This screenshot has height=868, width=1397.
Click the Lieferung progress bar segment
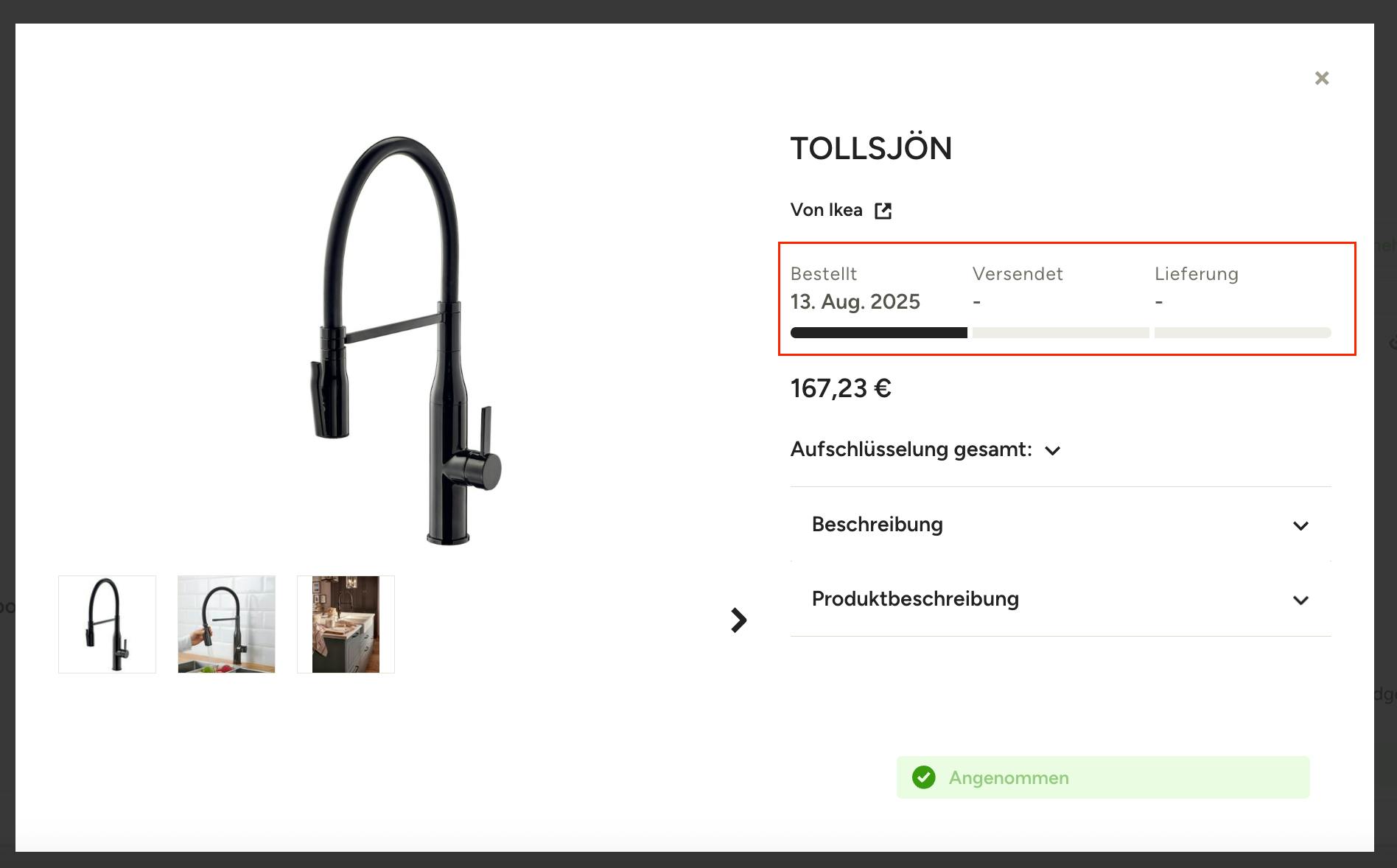(1242, 333)
